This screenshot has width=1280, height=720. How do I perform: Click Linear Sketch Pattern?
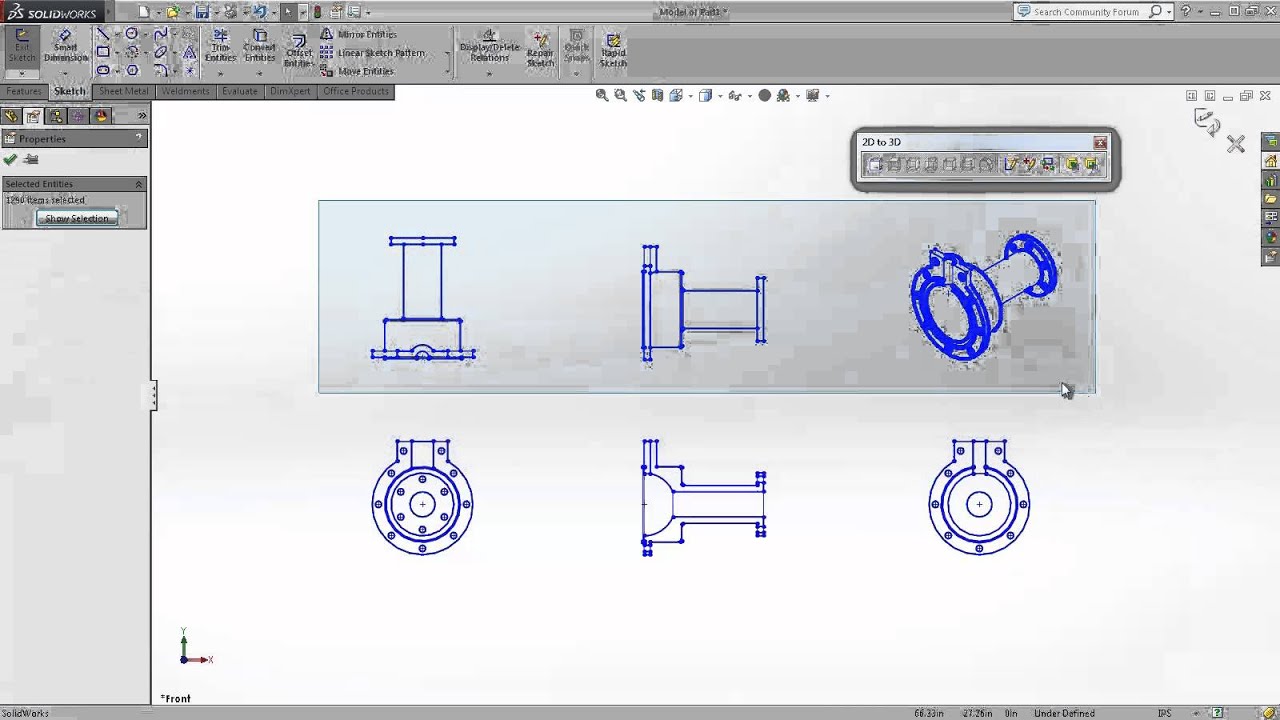pos(372,53)
